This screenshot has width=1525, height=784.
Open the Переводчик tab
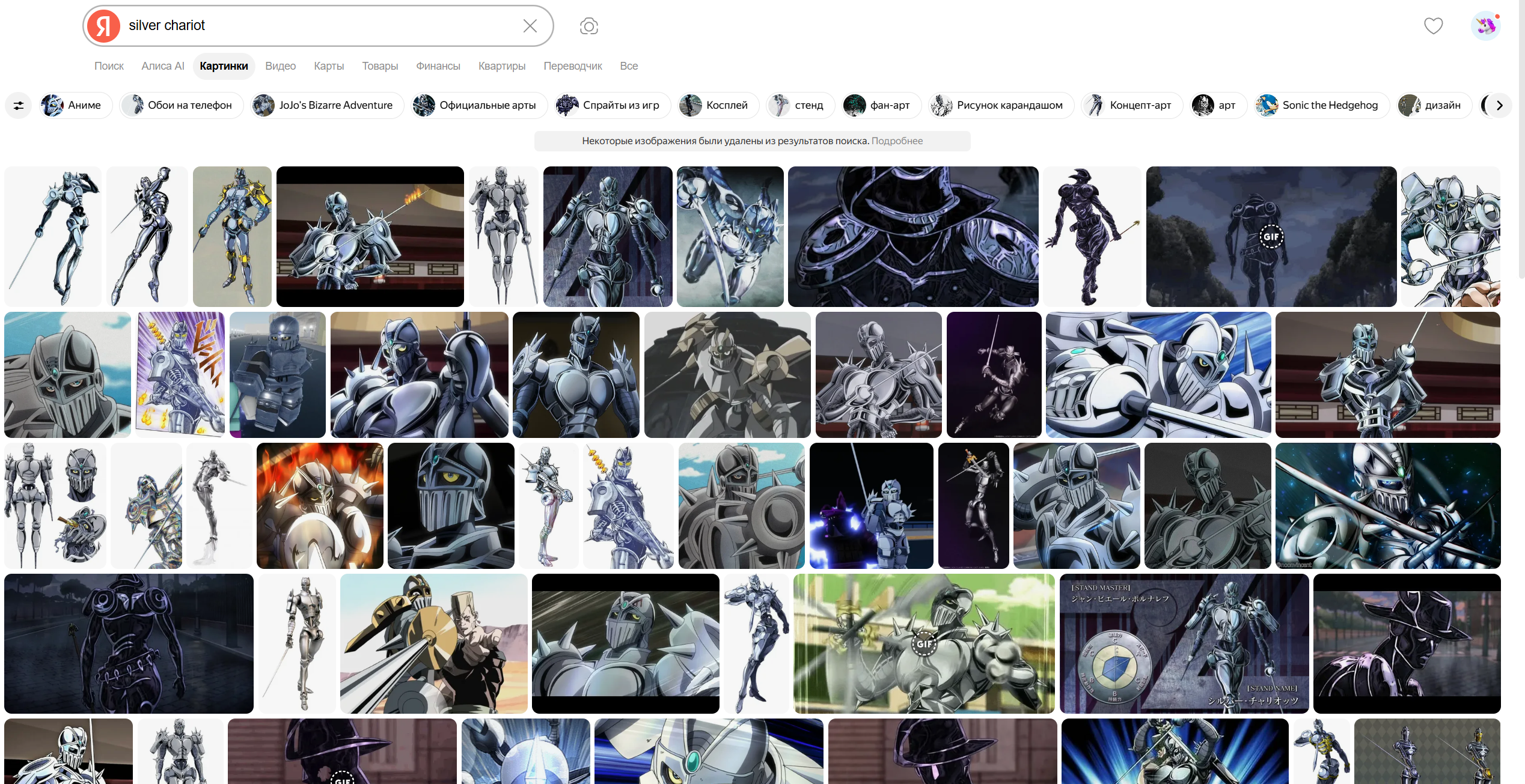(573, 66)
